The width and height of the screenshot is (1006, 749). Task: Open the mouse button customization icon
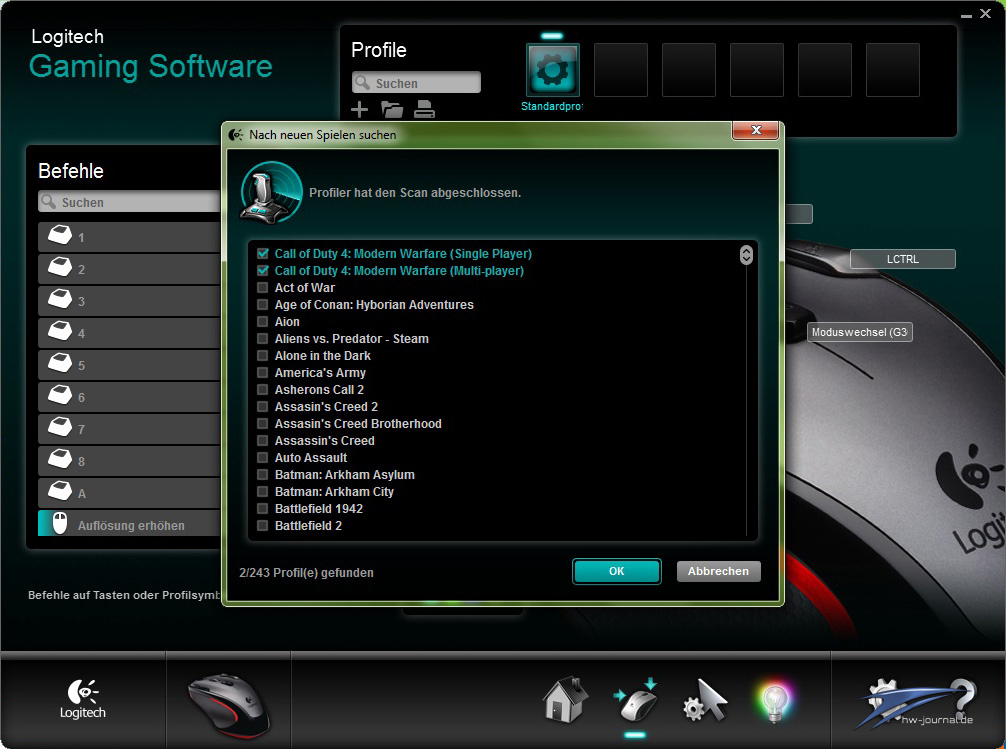pyautogui.click(x=634, y=699)
